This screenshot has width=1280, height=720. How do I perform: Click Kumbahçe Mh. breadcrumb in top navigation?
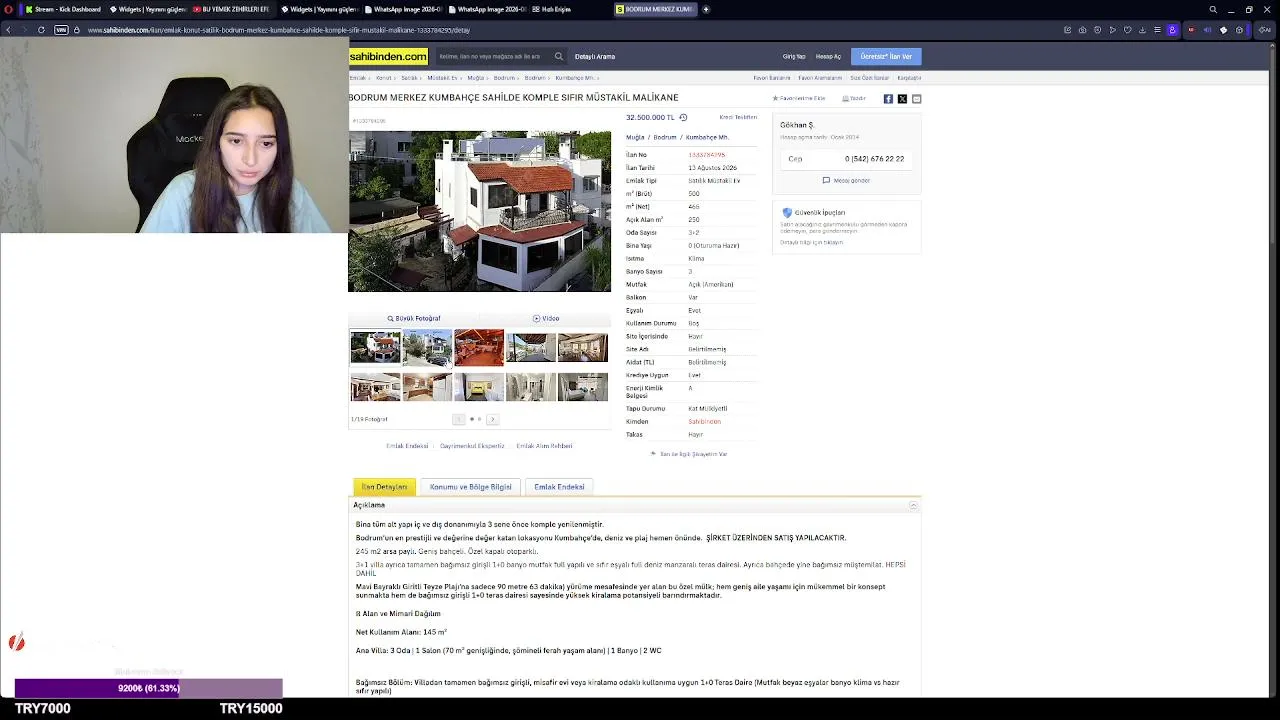coord(575,78)
